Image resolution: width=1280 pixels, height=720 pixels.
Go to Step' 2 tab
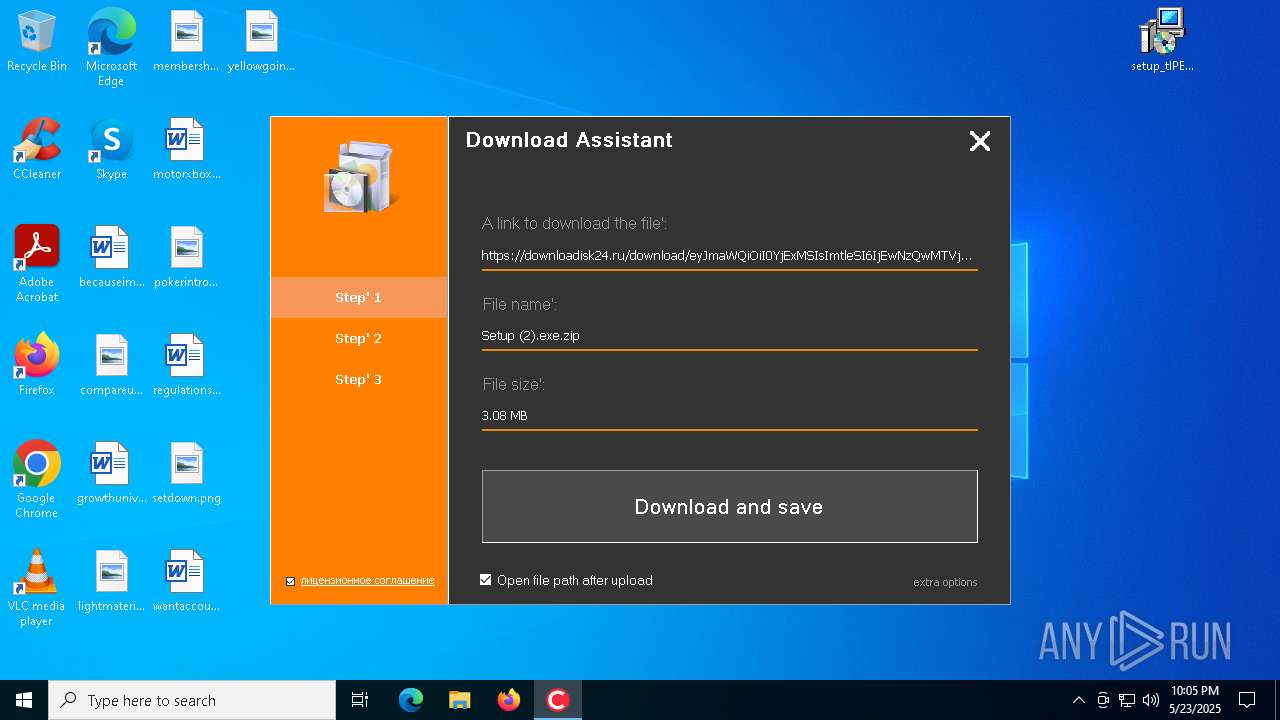[x=359, y=338]
